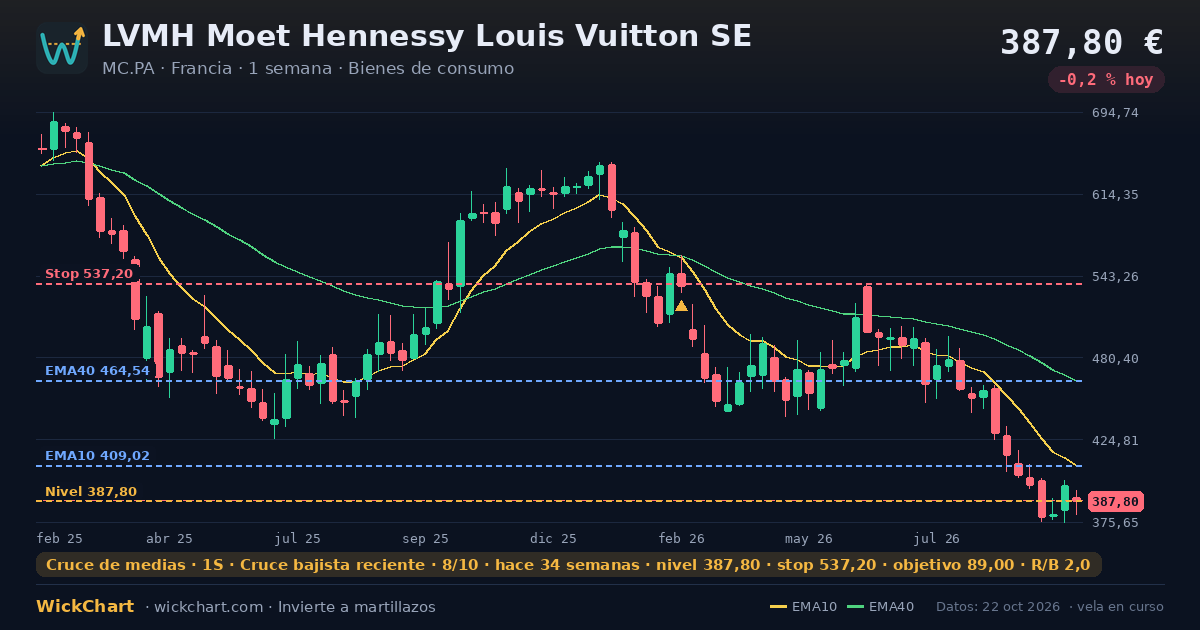
Task: Click the Cruce de medias signal summary banner
Action: click(569, 565)
